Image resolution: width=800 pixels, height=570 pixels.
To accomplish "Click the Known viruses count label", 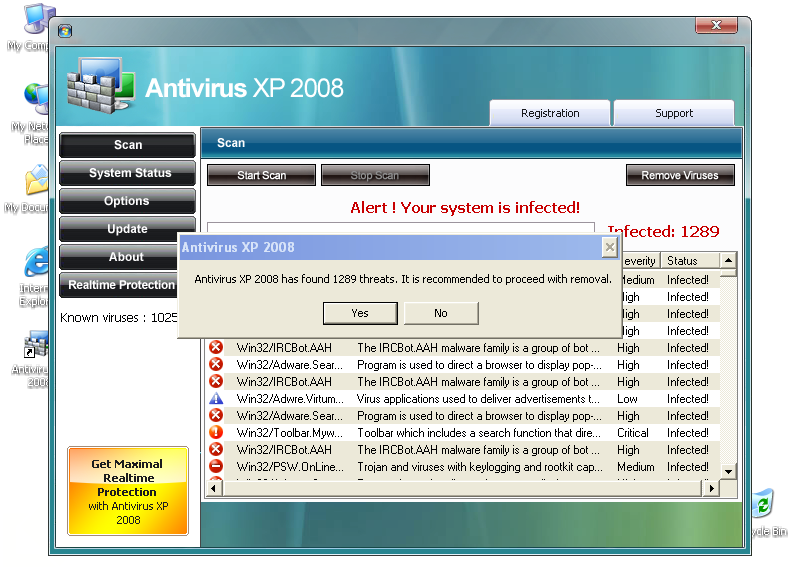I will point(118,317).
